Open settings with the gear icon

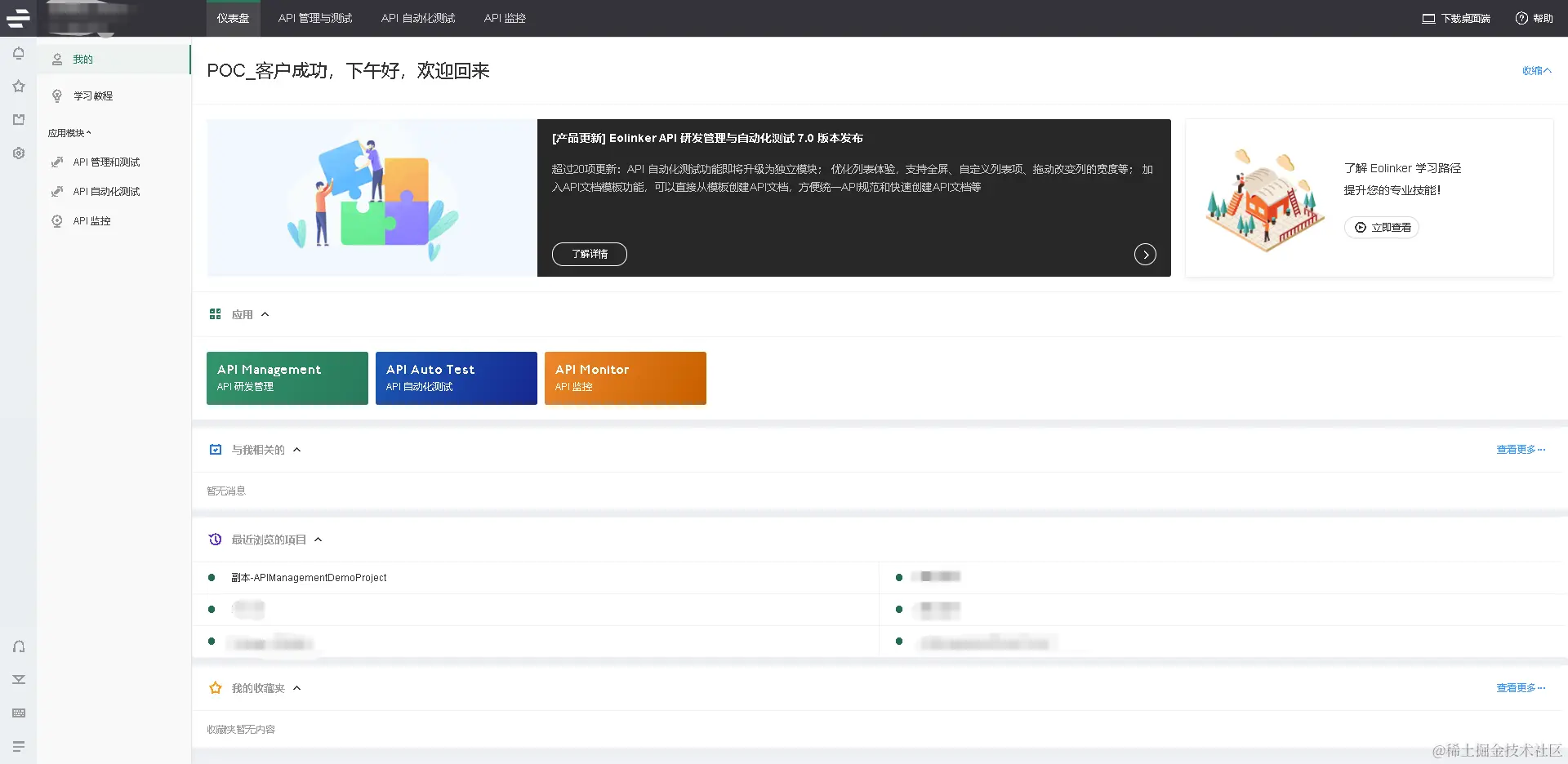coord(19,153)
